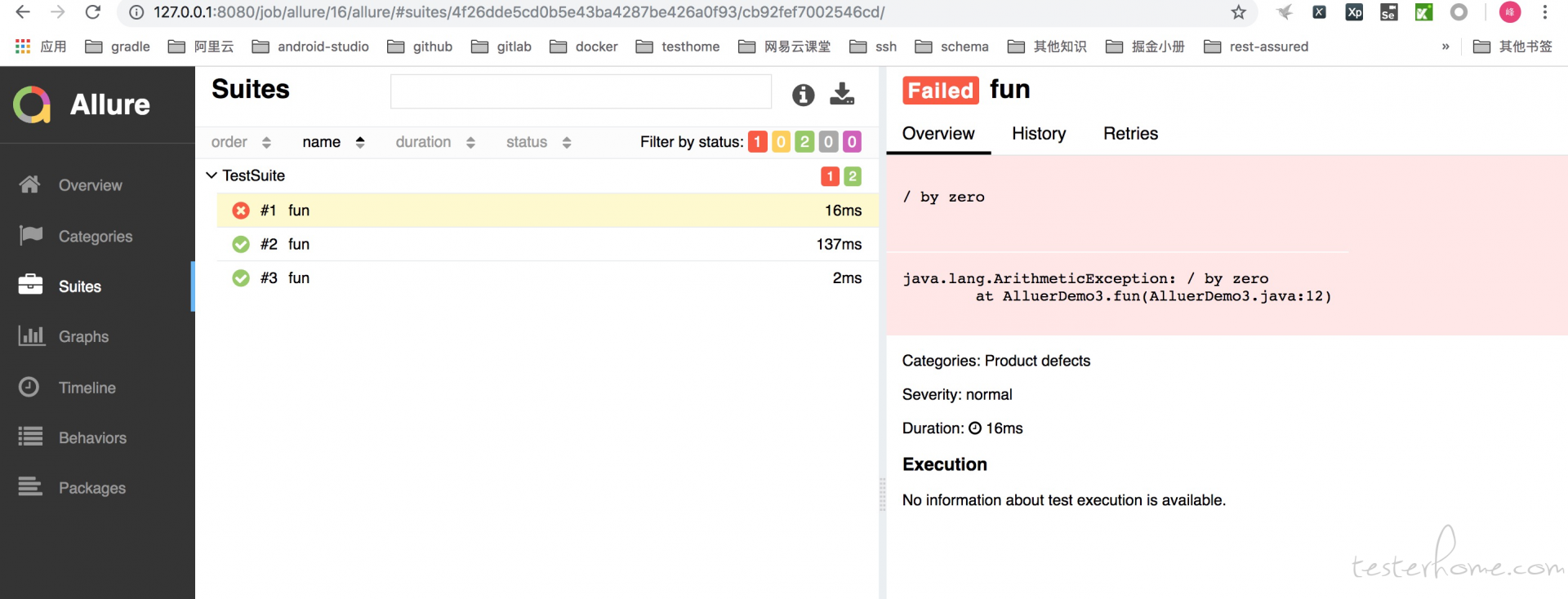
Task: Open the github bookmark folder
Action: (420, 47)
